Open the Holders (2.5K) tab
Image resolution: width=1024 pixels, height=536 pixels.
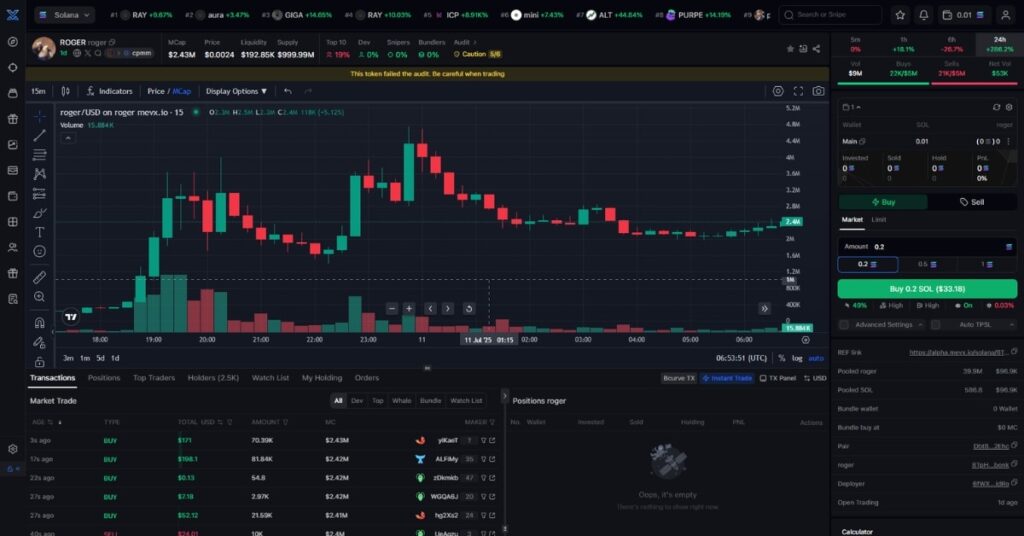click(213, 378)
